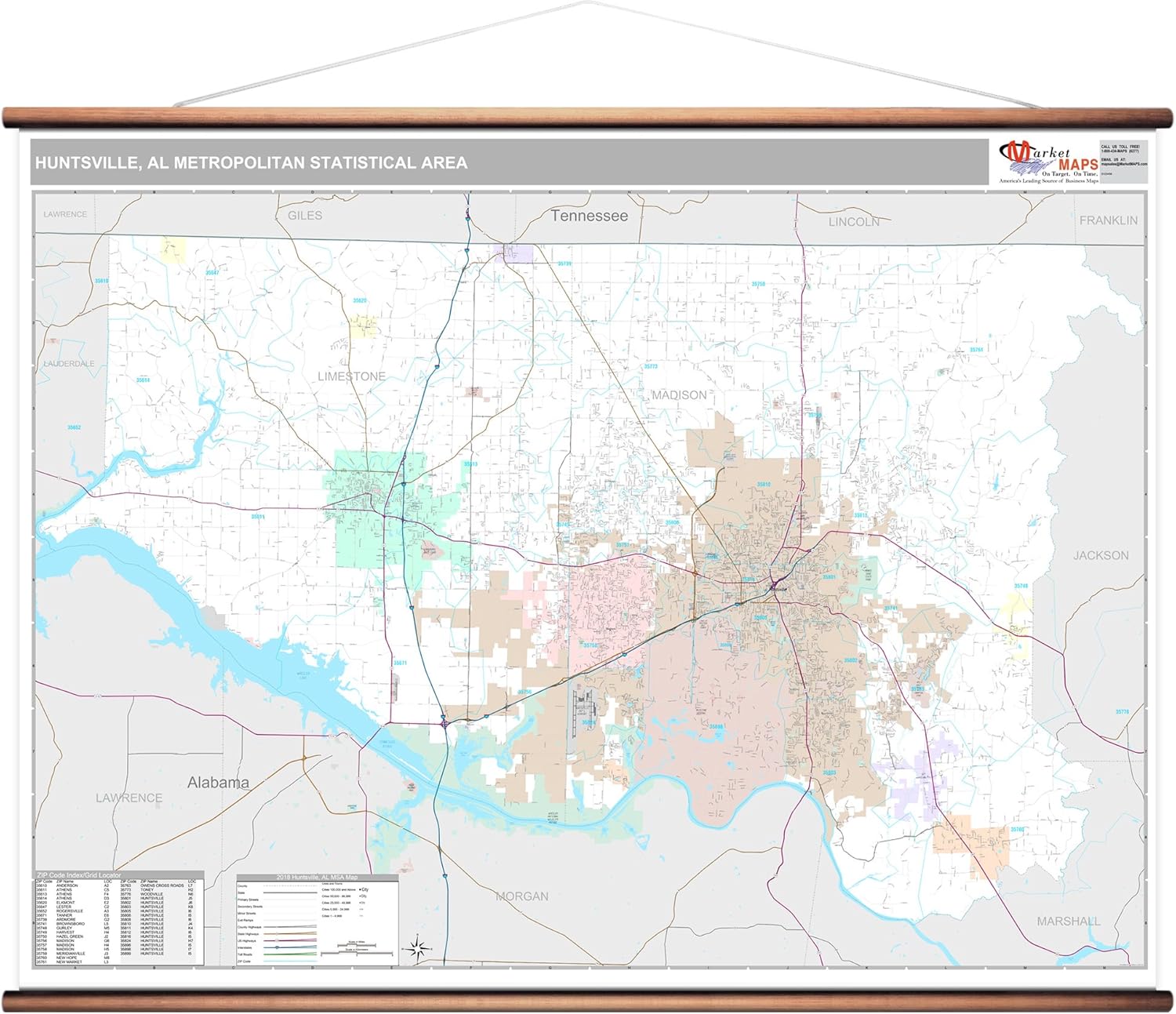Viewport: 1176px width, 1014px height.
Task: Select the LAWRENCE county label near Alabama
Action: point(129,798)
